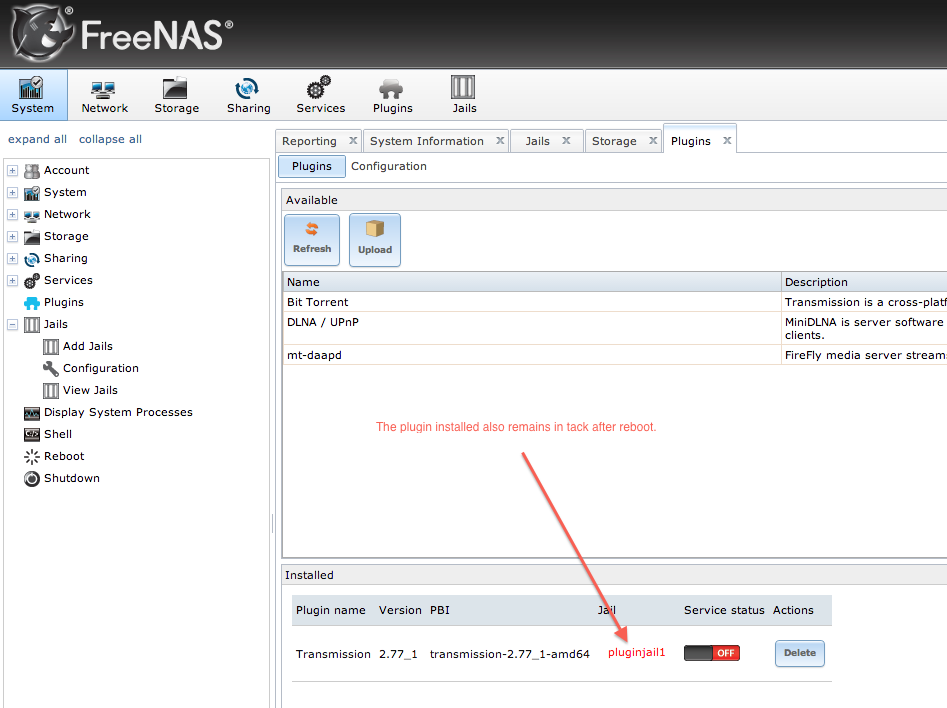Delete the Transmission plugin
947x708 pixels.
click(x=800, y=653)
